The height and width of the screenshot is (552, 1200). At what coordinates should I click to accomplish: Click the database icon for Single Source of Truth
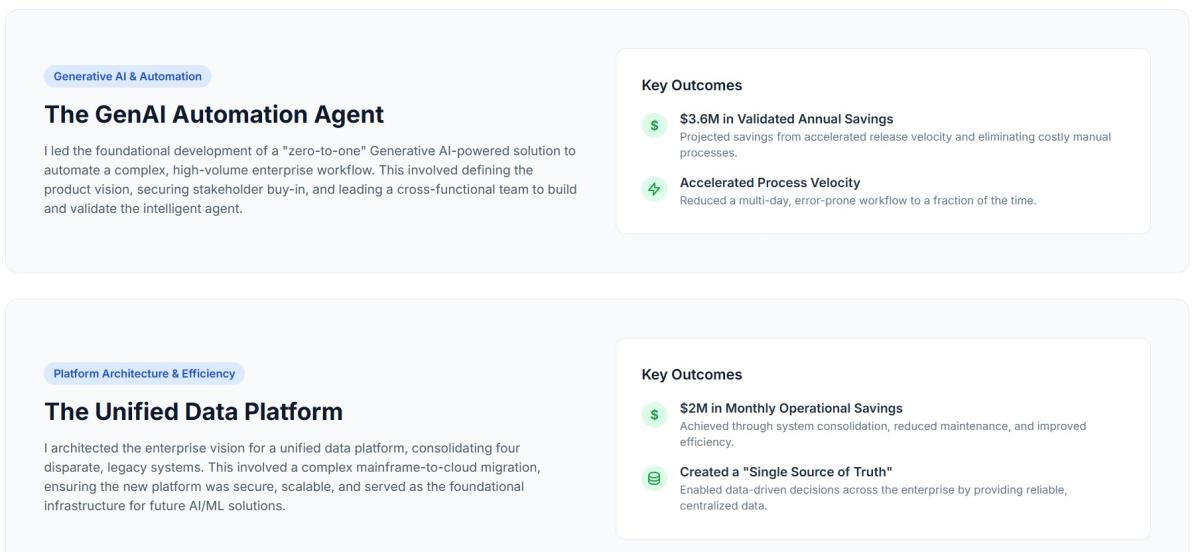point(654,479)
